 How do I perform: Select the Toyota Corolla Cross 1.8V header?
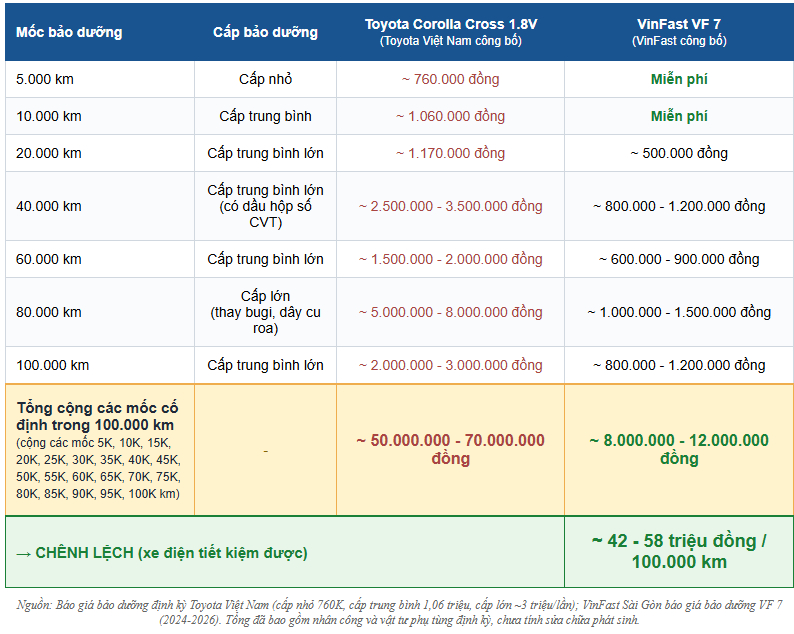point(451,32)
